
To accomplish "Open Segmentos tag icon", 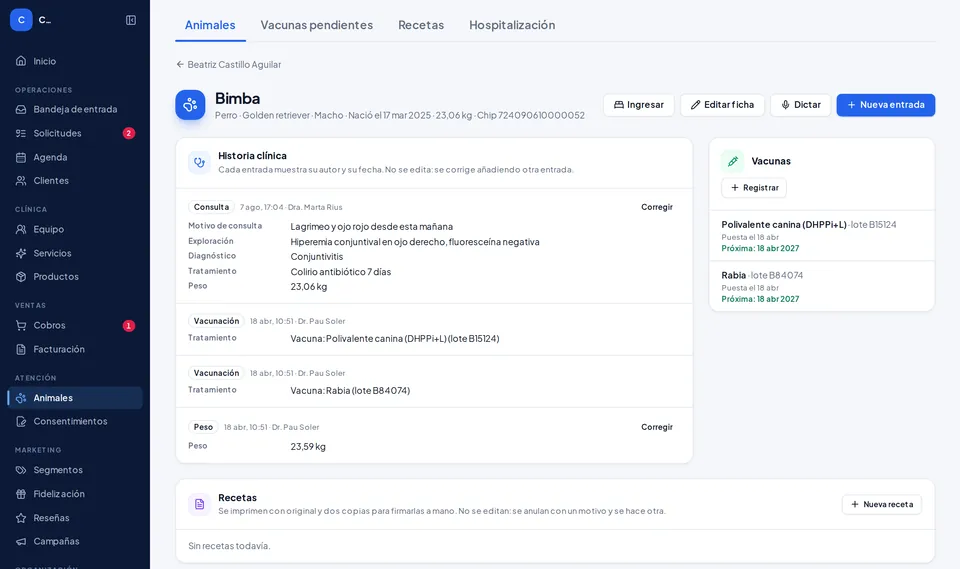I will click(x=21, y=470).
